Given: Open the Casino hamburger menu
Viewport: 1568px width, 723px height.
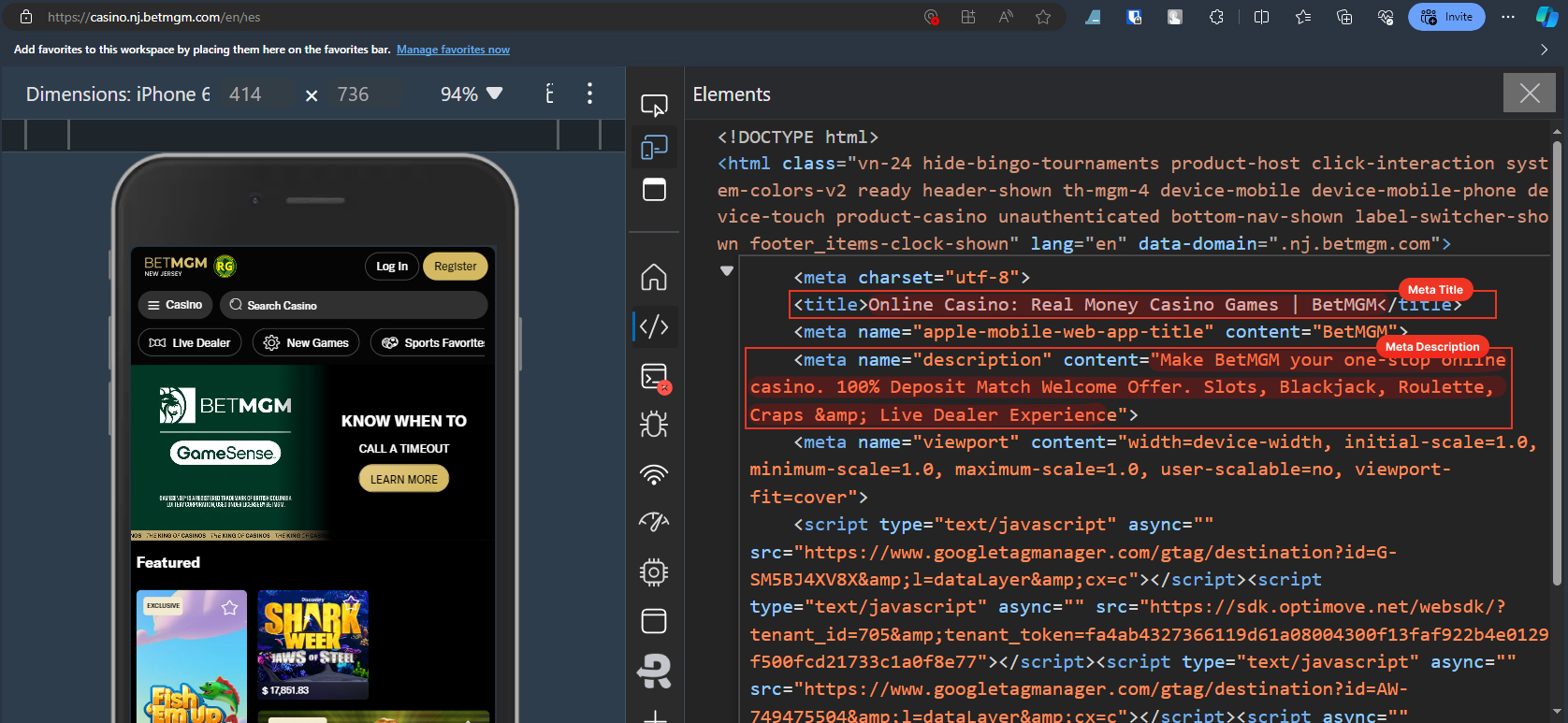Looking at the screenshot, I should pyautogui.click(x=175, y=305).
